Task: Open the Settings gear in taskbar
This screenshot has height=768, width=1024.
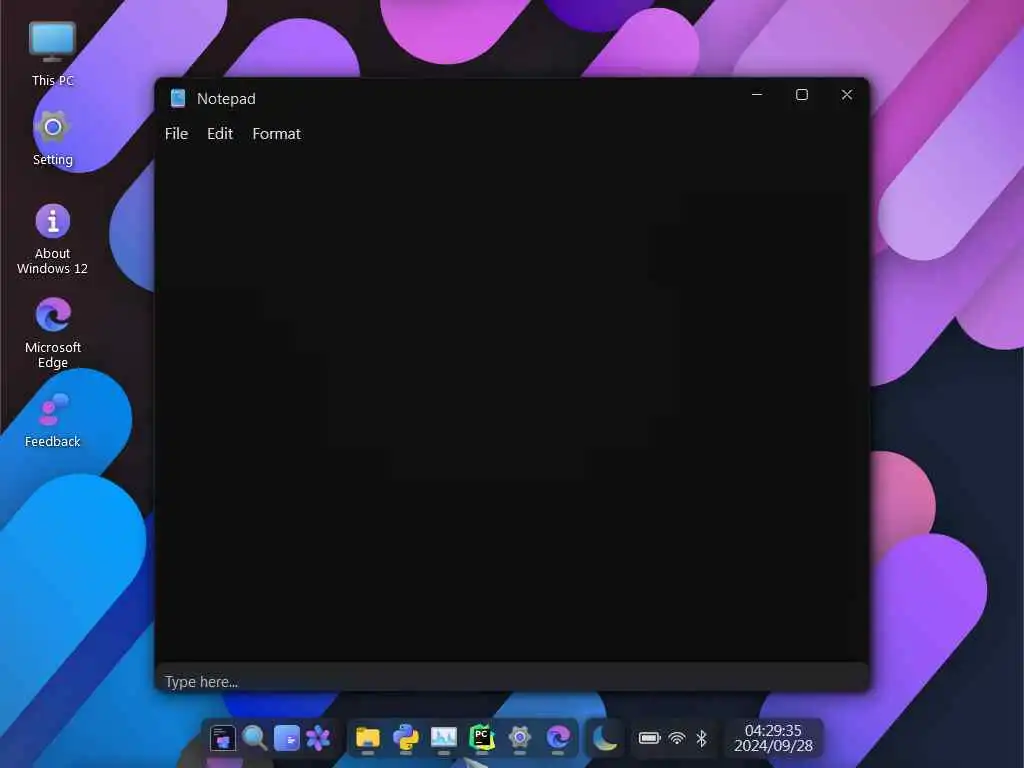Action: [520, 738]
